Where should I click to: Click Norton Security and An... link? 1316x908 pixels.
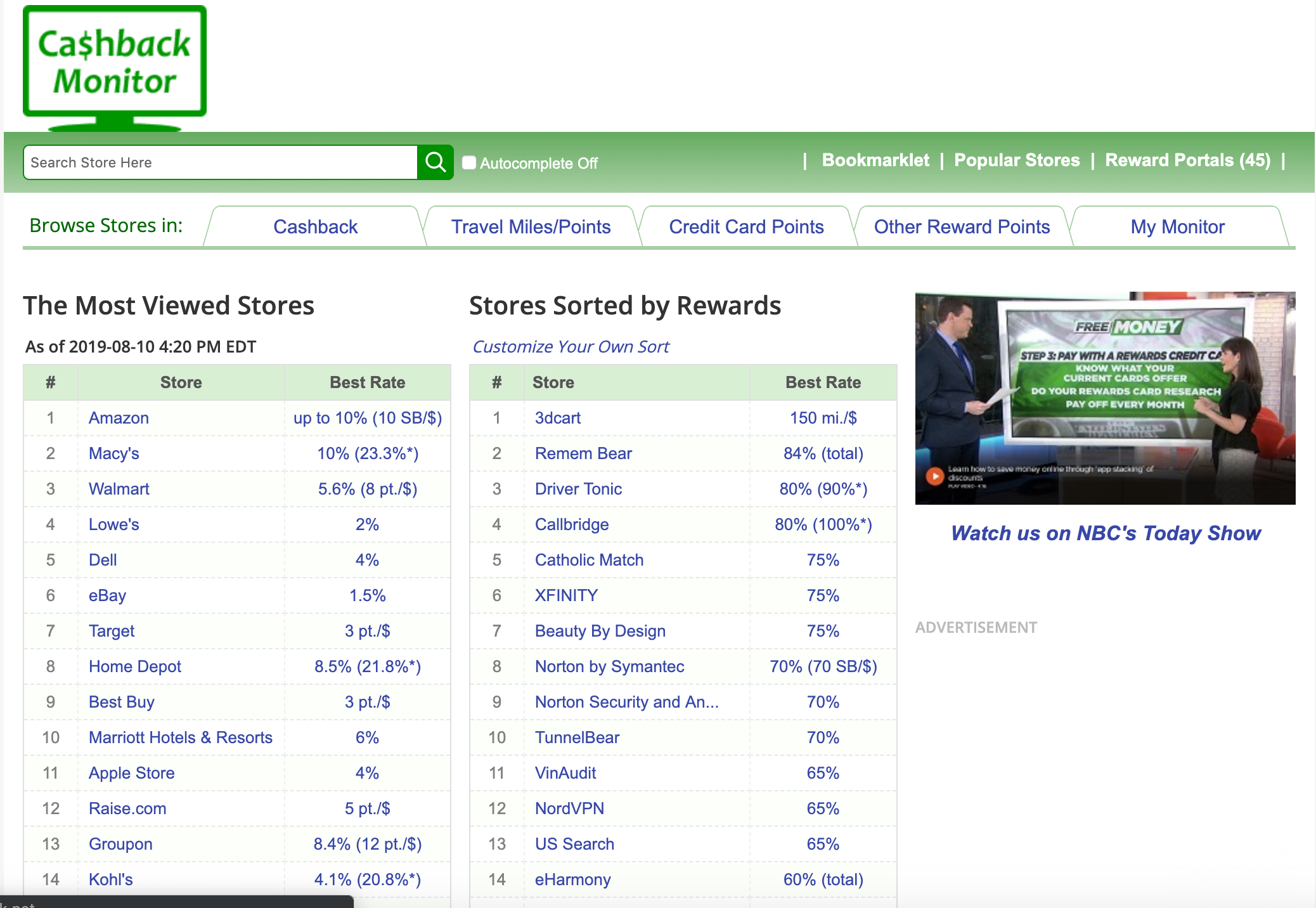(x=626, y=702)
